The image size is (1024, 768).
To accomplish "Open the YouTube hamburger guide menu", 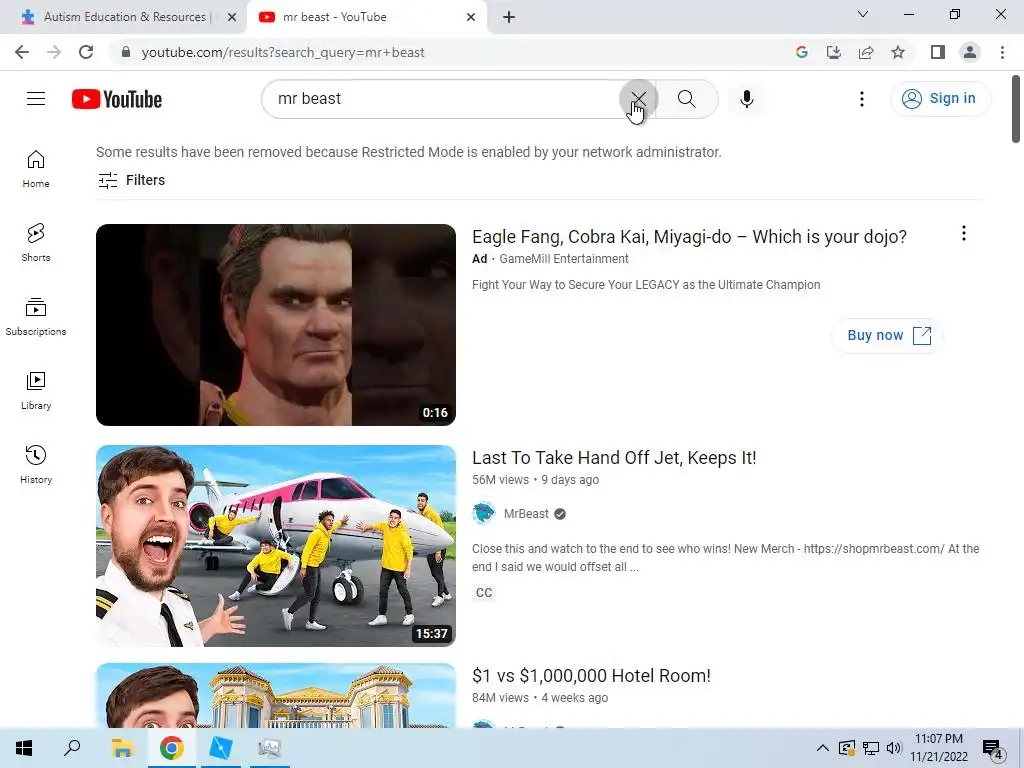I will [x=36, y=99].
